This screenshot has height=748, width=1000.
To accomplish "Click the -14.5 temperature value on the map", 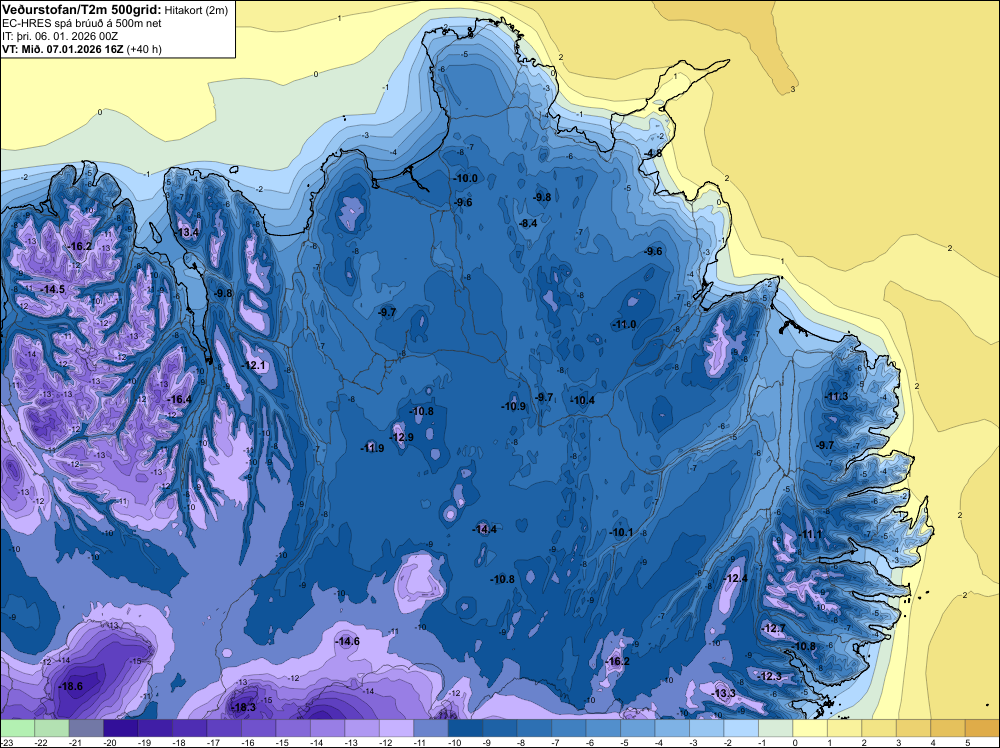I will [x=52, y=290].
